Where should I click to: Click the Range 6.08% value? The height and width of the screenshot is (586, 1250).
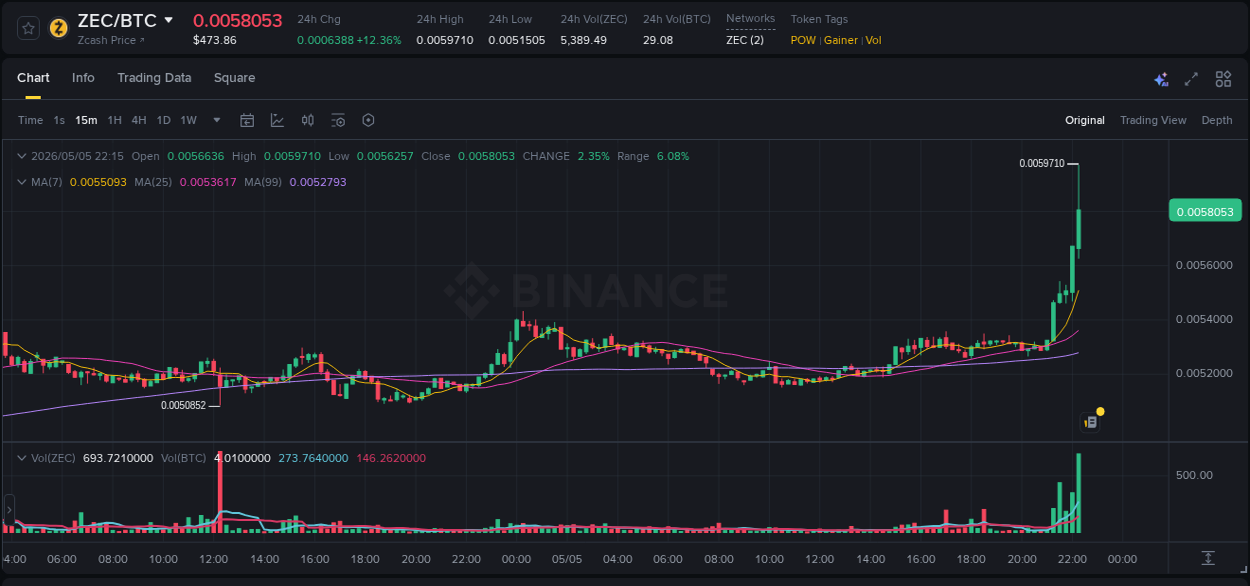[x=673, y=156]
